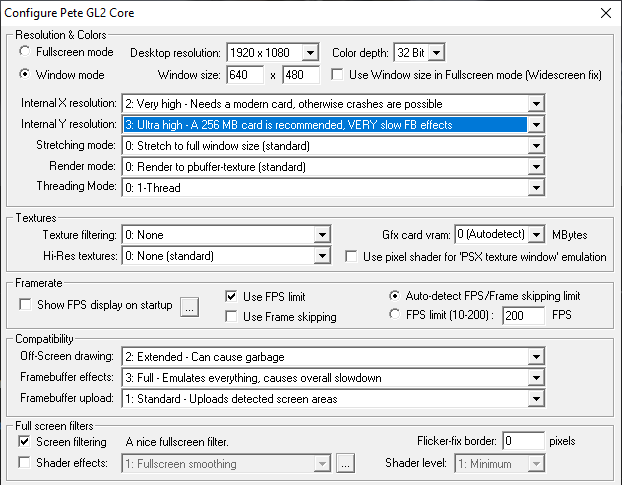Select Auto-detect FPS/Frame skipping limit
The image size is (622, 485).
tap(394, 295)
